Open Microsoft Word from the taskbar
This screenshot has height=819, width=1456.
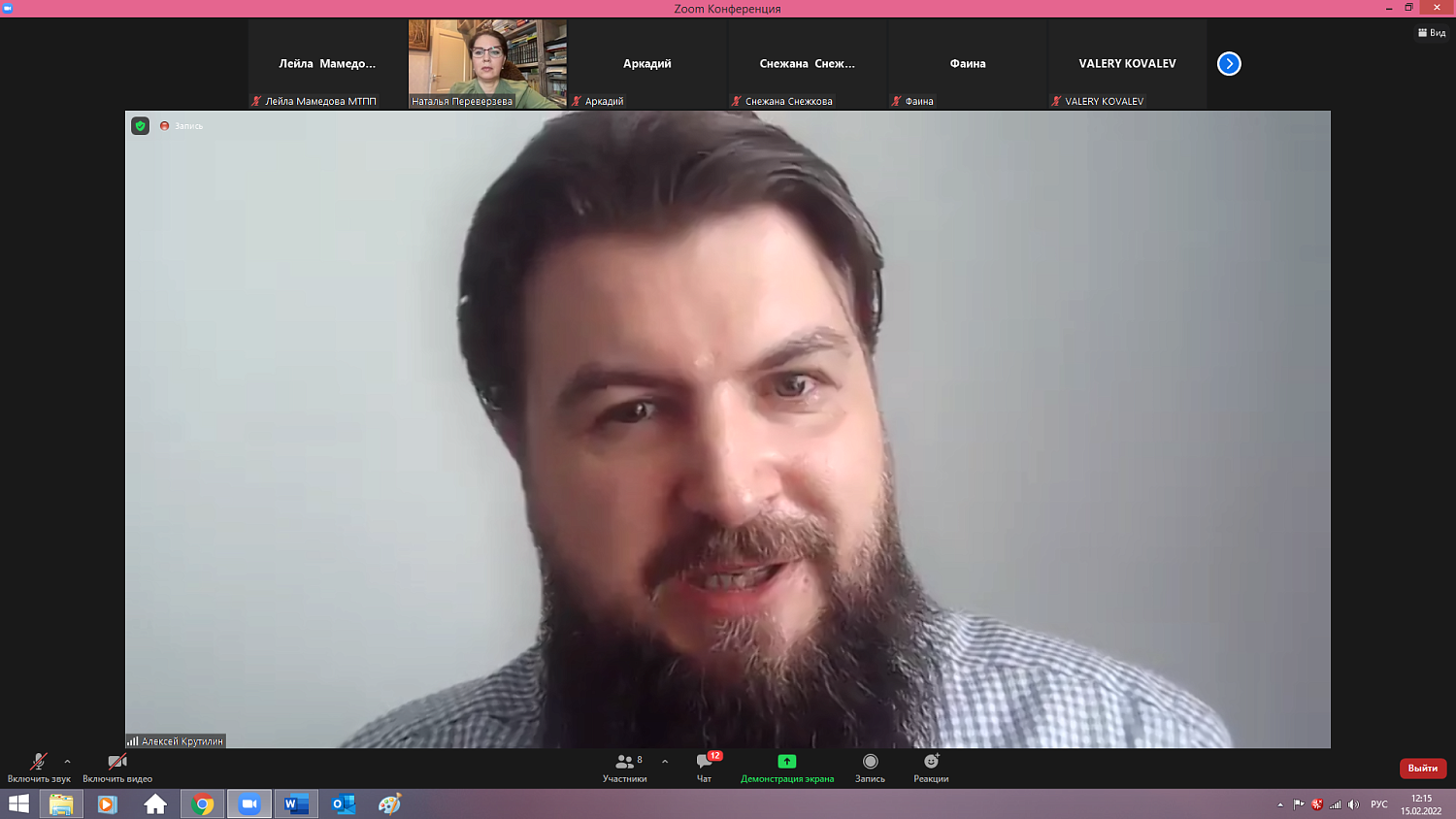[x=296, y=804]
